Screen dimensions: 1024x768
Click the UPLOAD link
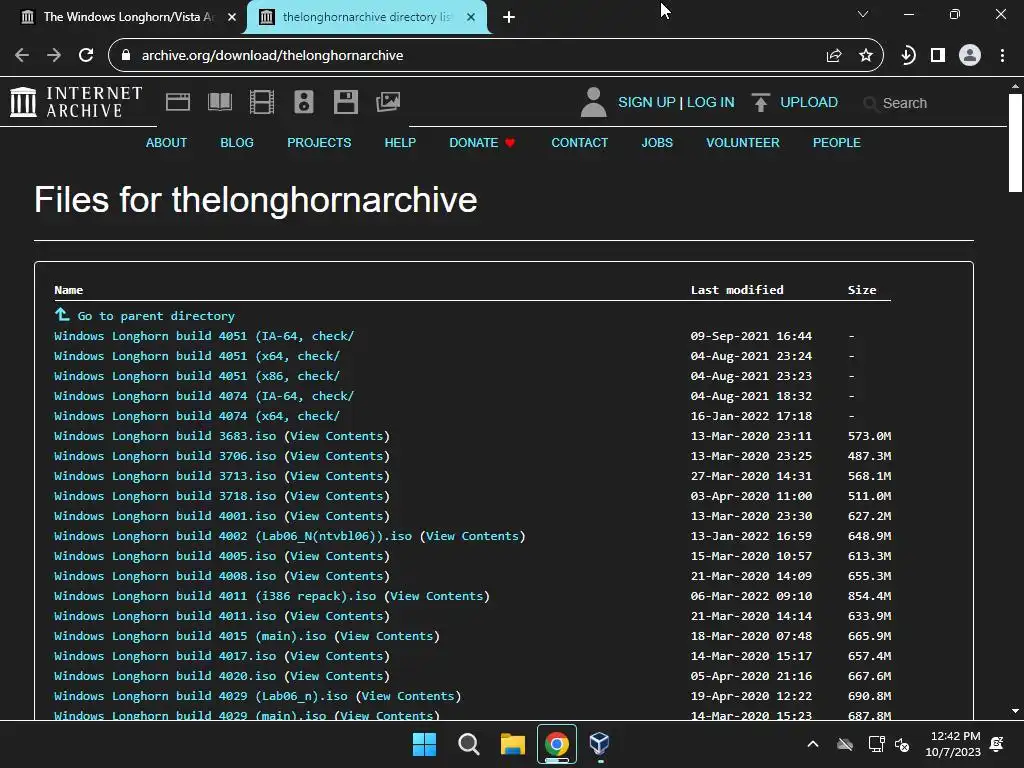(808, 103)
